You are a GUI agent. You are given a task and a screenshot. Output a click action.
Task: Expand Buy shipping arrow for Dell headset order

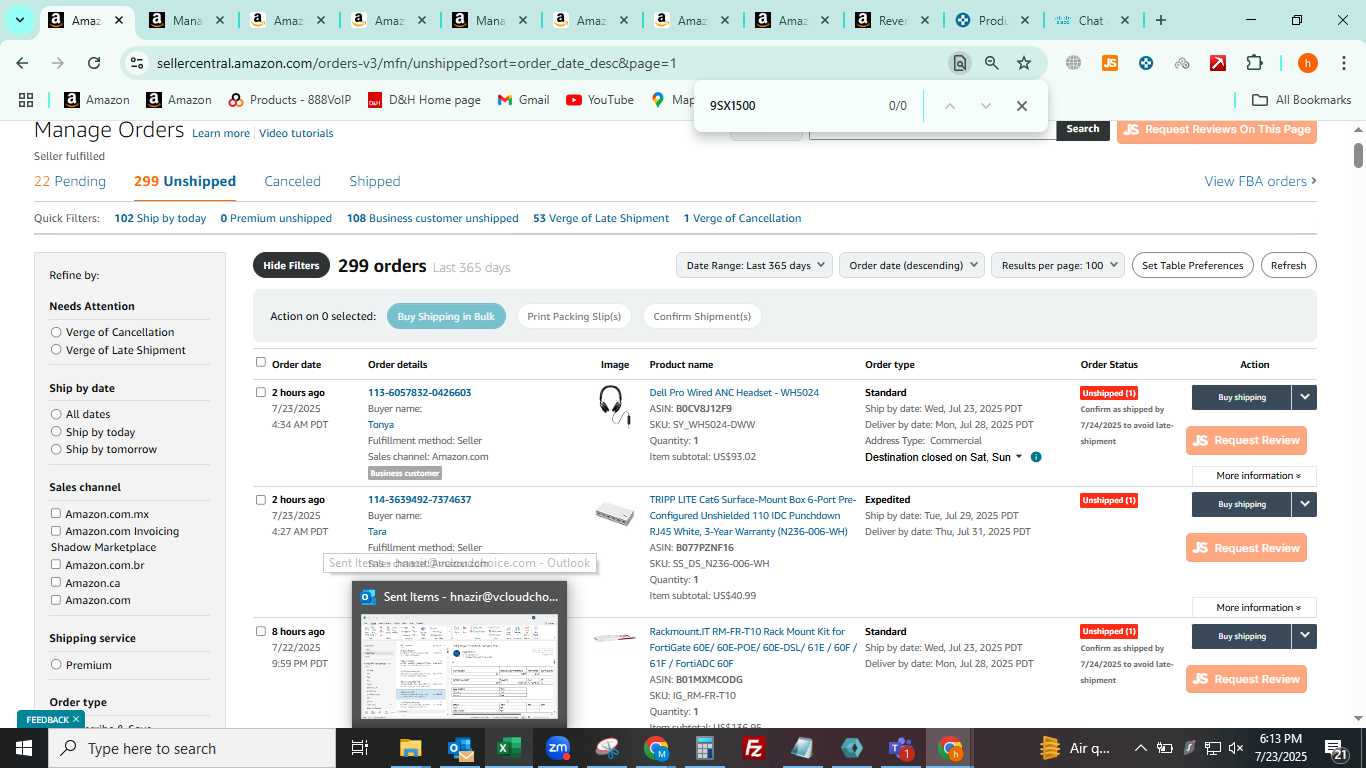[1304, 397]
